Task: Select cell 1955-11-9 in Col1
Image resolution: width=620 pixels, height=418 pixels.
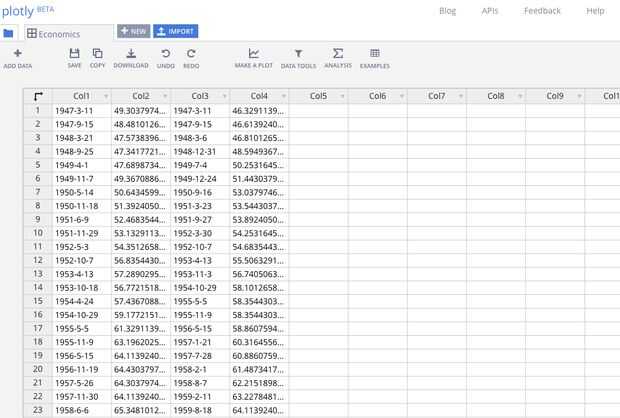Action: (x=81, y=342)
